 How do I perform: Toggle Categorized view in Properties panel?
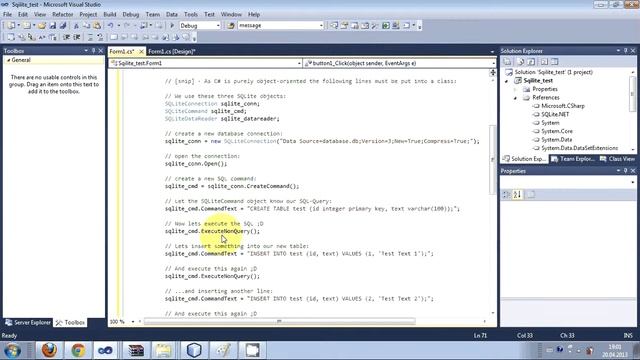tap(507, 195)
